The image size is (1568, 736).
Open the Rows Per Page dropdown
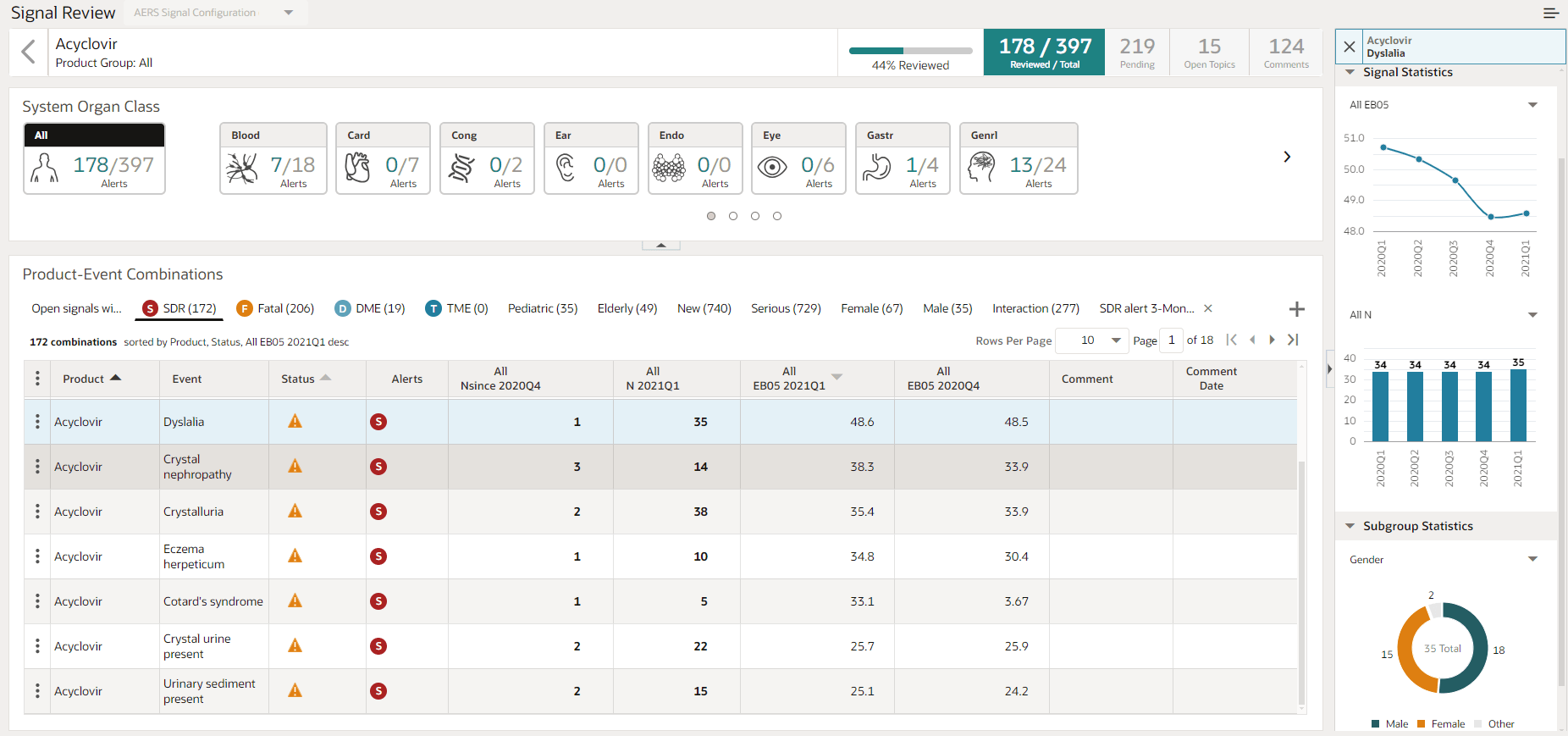1093,340
